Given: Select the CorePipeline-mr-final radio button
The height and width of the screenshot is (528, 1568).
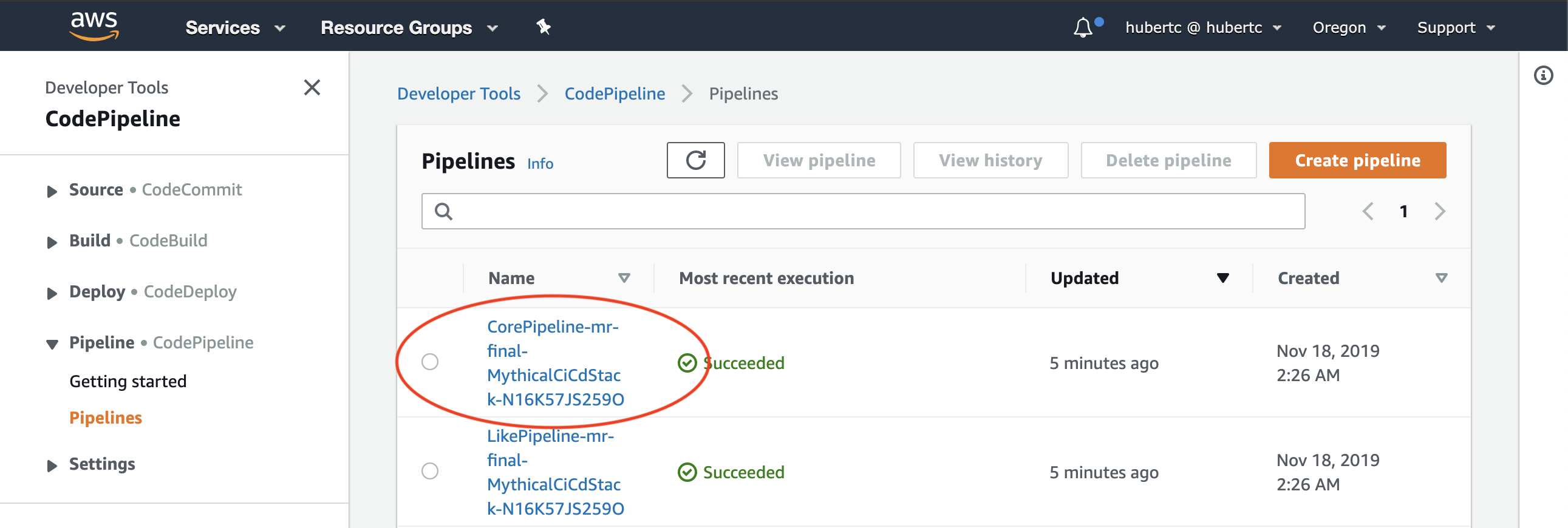Looking at the screenshot, I should point(430,362).
